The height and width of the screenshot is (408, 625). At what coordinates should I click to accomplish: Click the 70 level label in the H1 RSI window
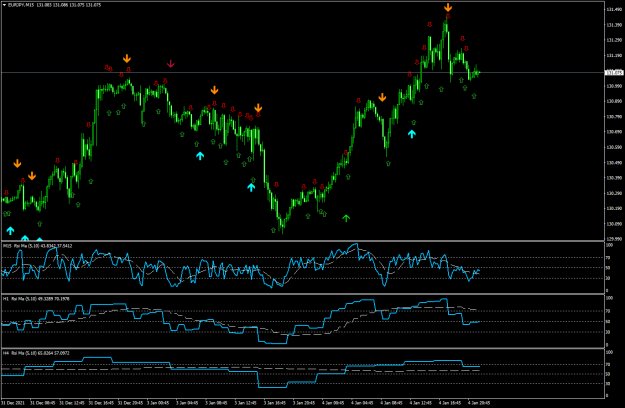pos(608,311)
